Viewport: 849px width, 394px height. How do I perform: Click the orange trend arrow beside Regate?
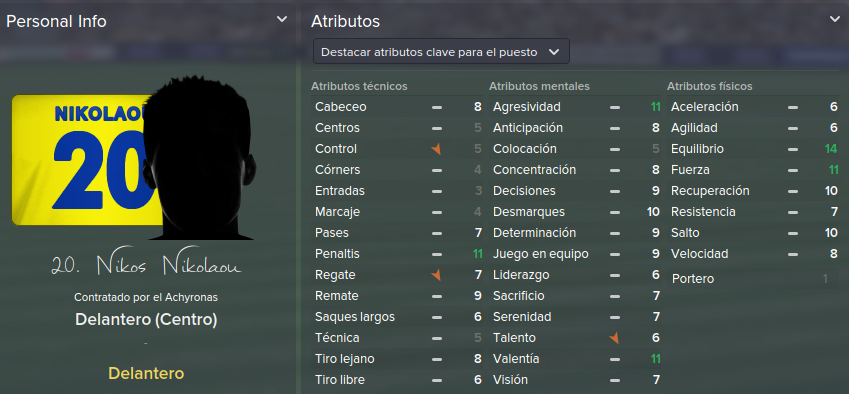tap(436, 275)
